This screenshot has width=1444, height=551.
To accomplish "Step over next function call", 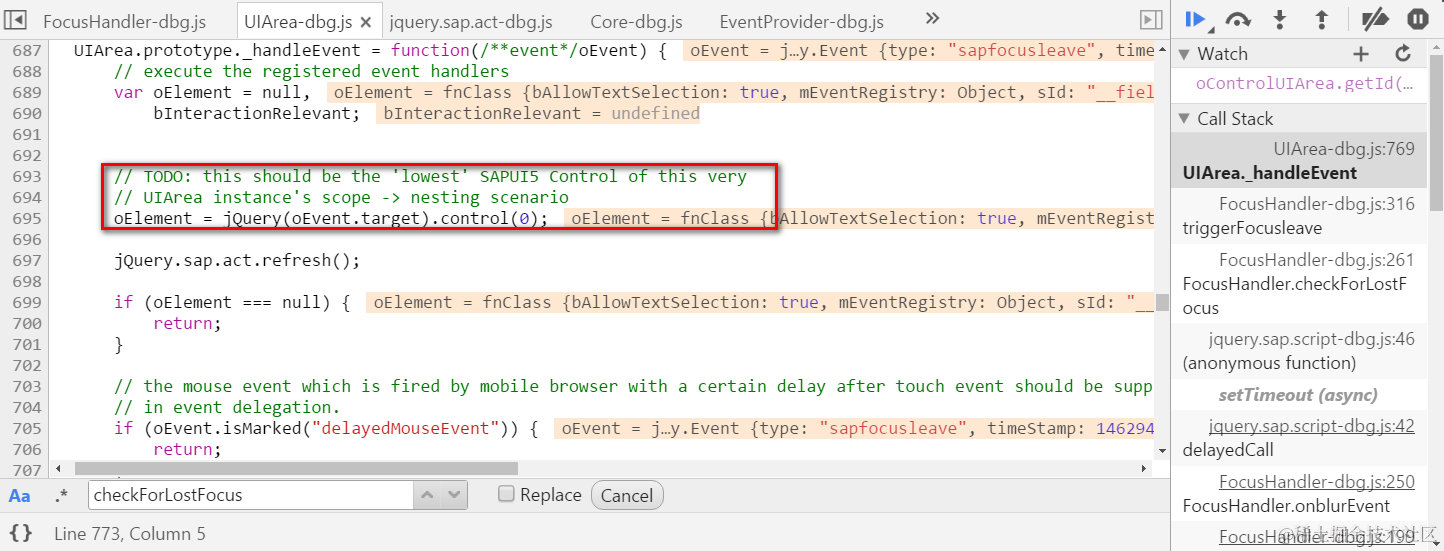I will (x=1238, y=19).
